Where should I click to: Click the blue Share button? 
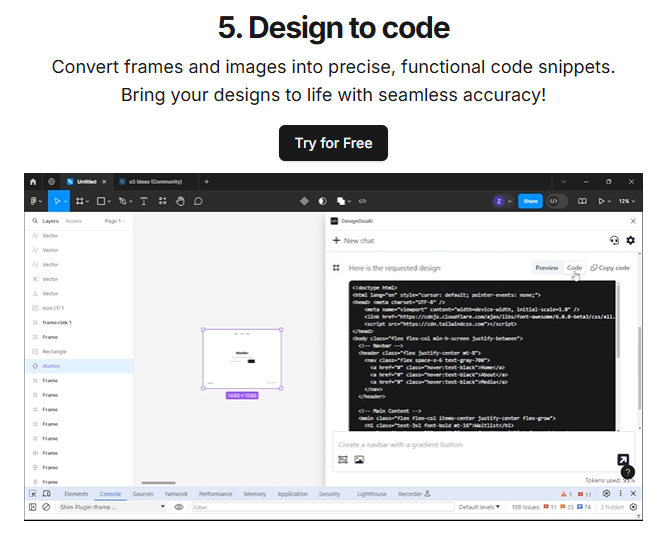(530, 201)
